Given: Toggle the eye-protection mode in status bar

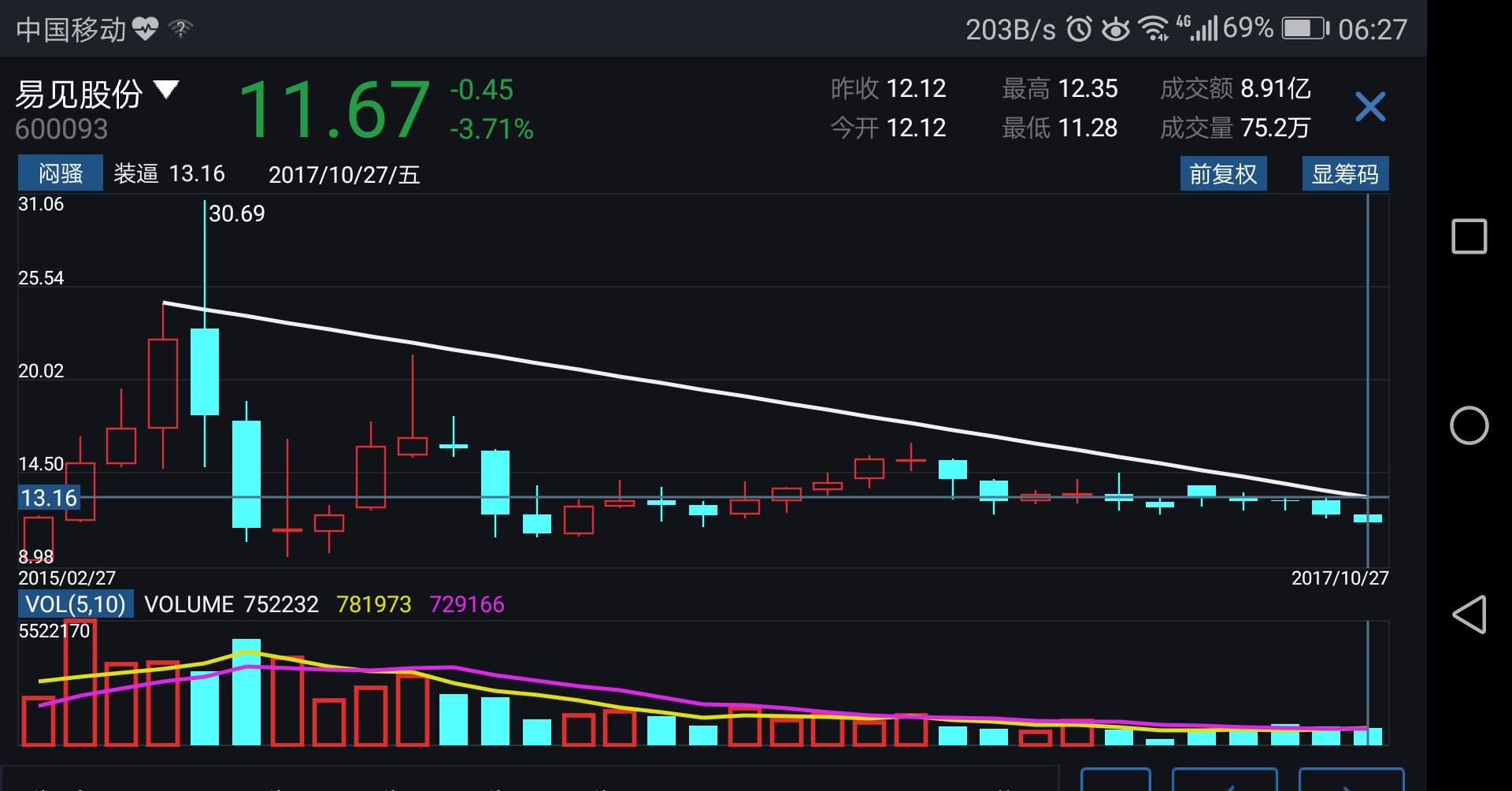Looking at the screenshot, I should click(x=1117, y=28).
